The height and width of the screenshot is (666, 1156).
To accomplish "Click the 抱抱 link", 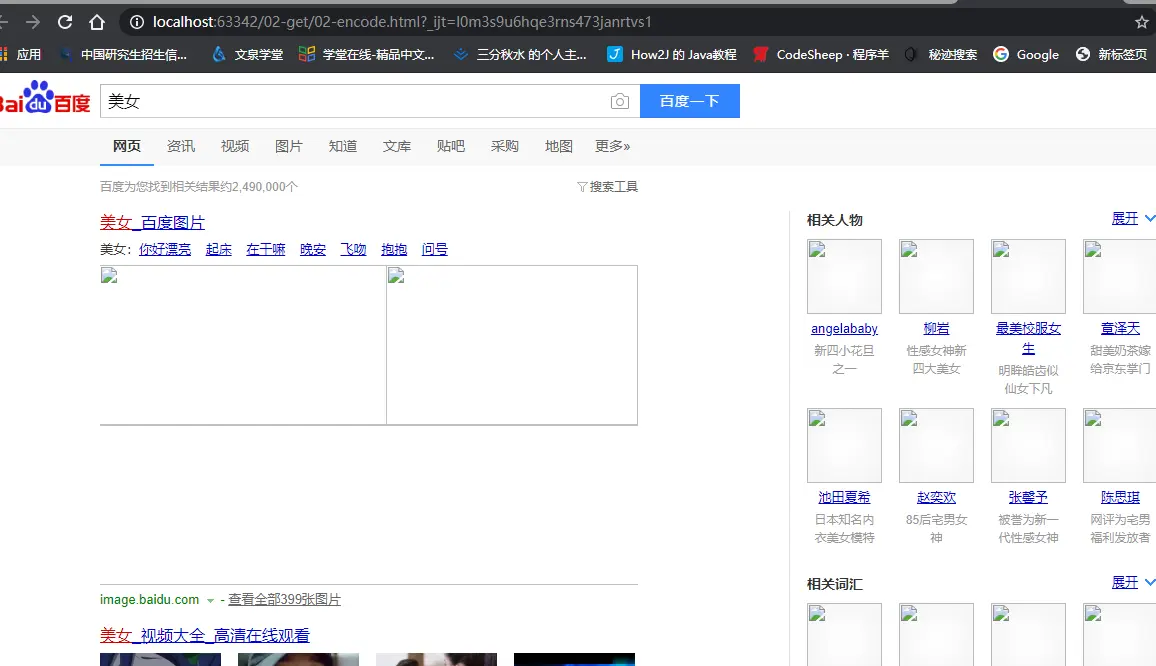I will coord(394,249).
